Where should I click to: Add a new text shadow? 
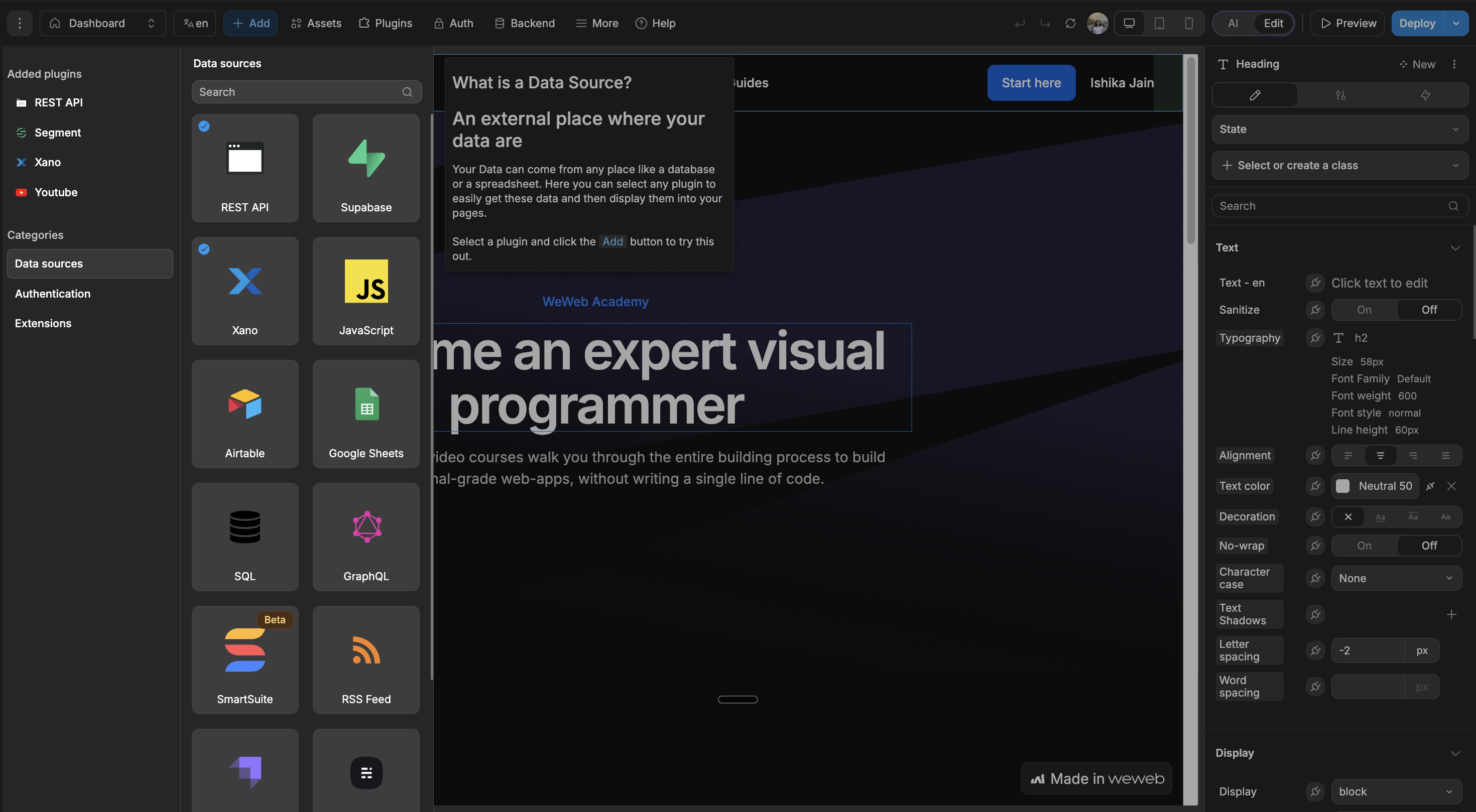tap(1452, 614)
